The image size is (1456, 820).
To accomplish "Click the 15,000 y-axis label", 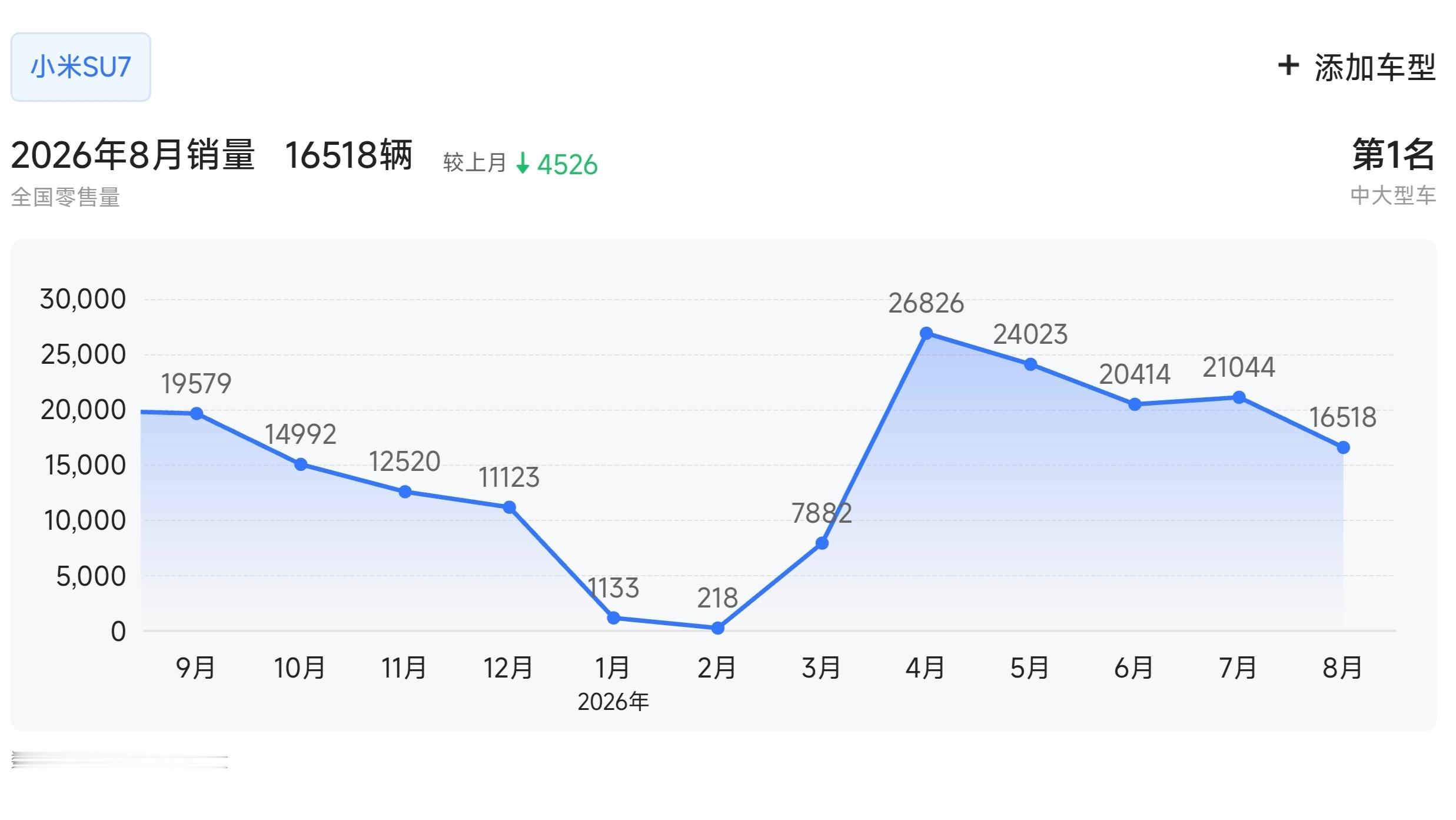I will 85,466.
